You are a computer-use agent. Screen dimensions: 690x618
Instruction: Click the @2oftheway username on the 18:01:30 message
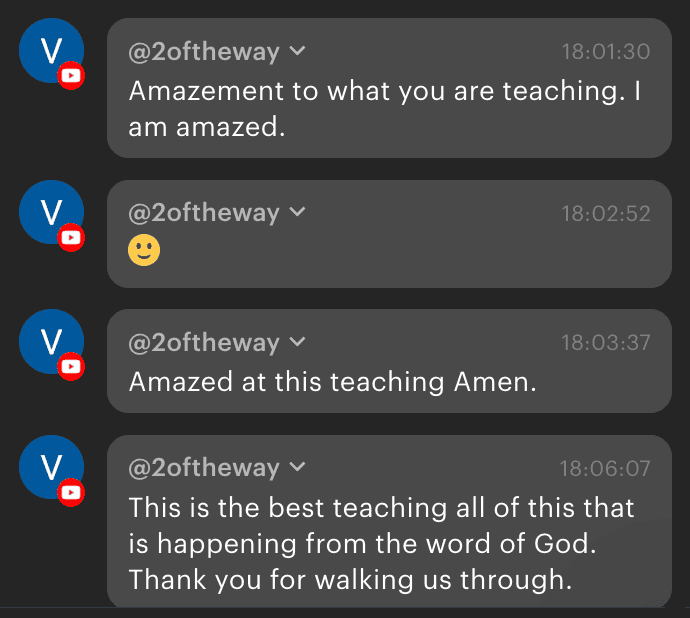204,52
